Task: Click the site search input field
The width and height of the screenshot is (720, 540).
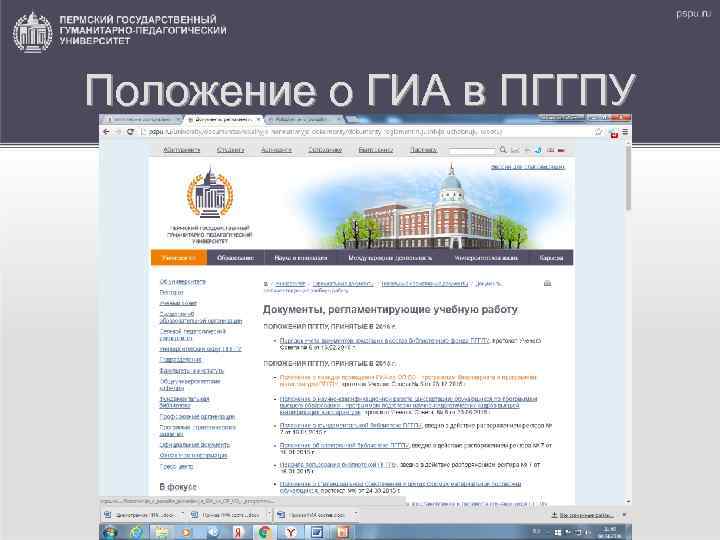Action: (x=472, y=150)
